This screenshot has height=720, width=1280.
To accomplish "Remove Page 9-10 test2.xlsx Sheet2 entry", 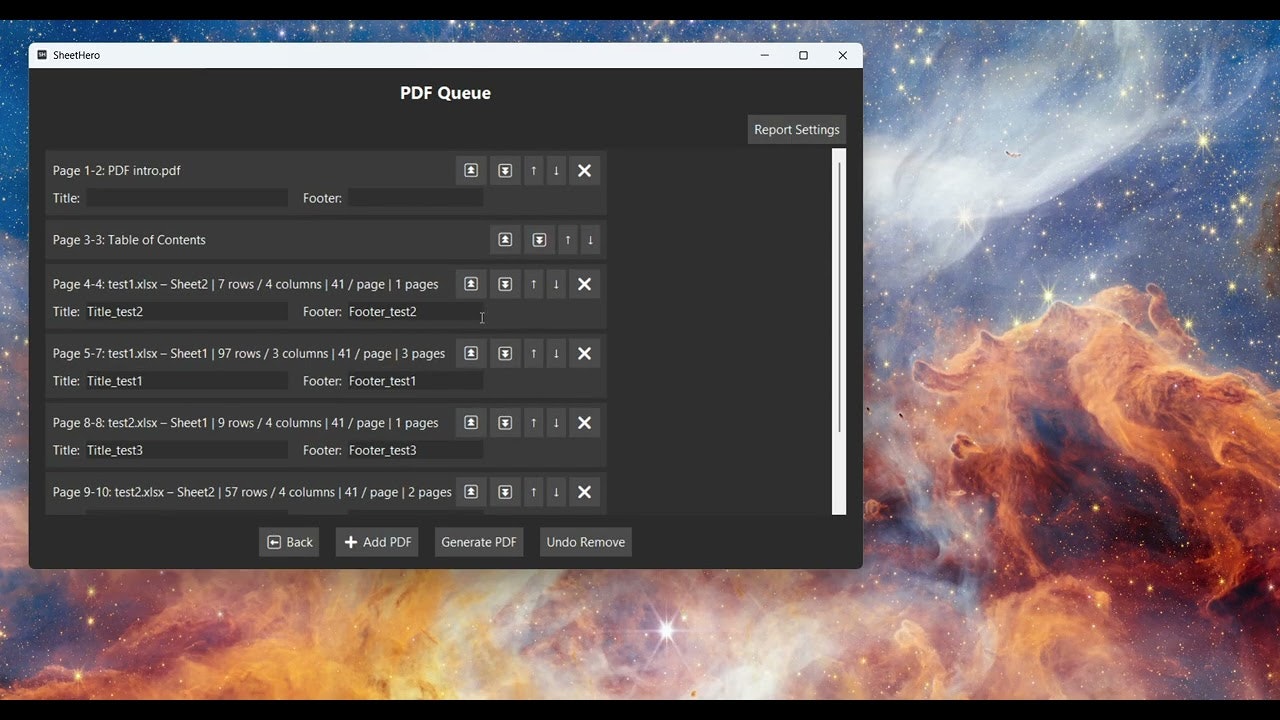I will point(585,492).
